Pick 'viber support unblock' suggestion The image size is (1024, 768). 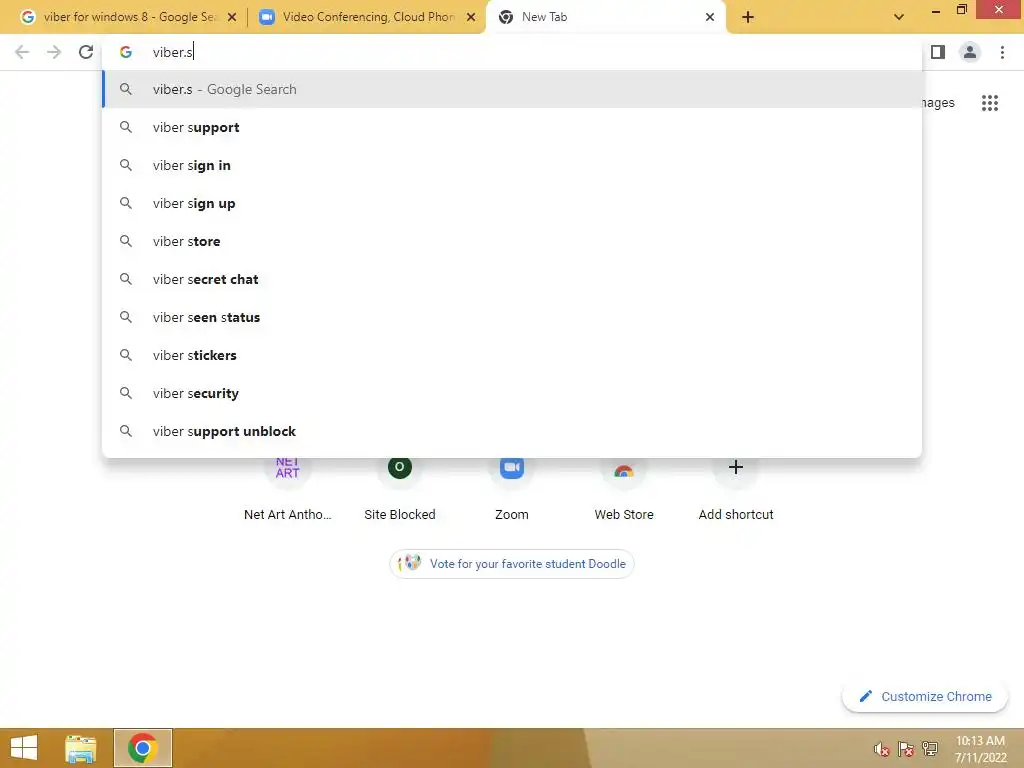(x=512, y=431)
